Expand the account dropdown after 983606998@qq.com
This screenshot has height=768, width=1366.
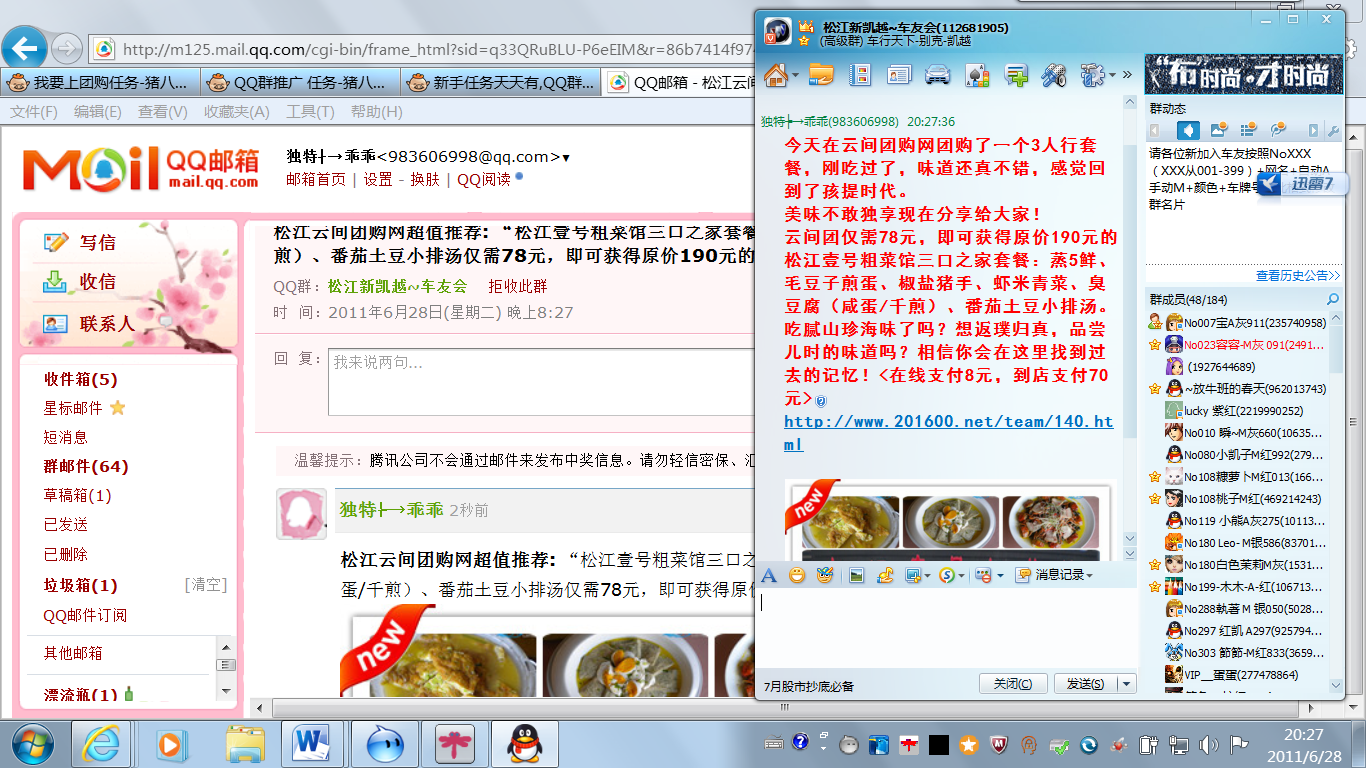[x=566, y=157]
